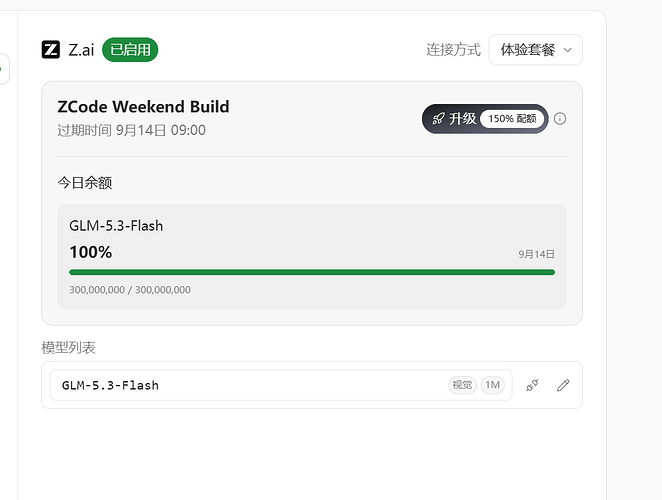Viewport: 662px width, 500px height.
Task: Click the Z.ai provider name
Action: point(81,50)
